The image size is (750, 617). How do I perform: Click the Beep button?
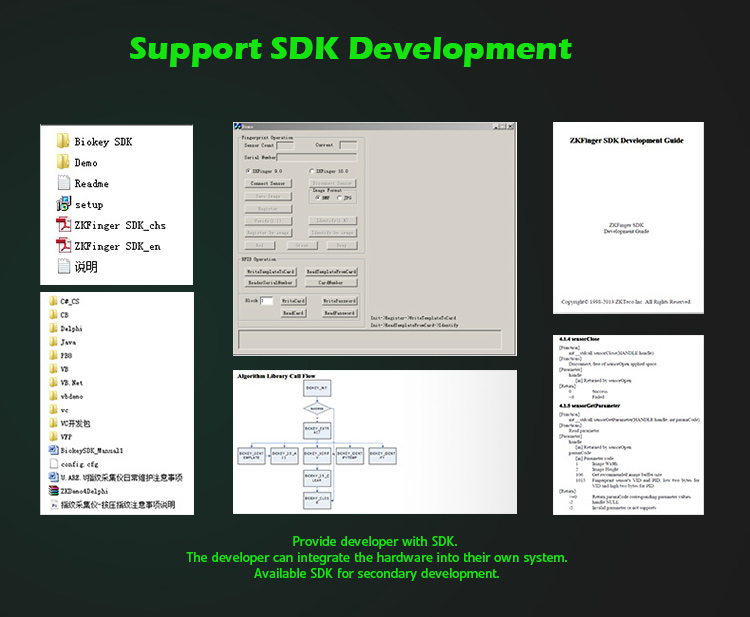(x=342, y=245)
